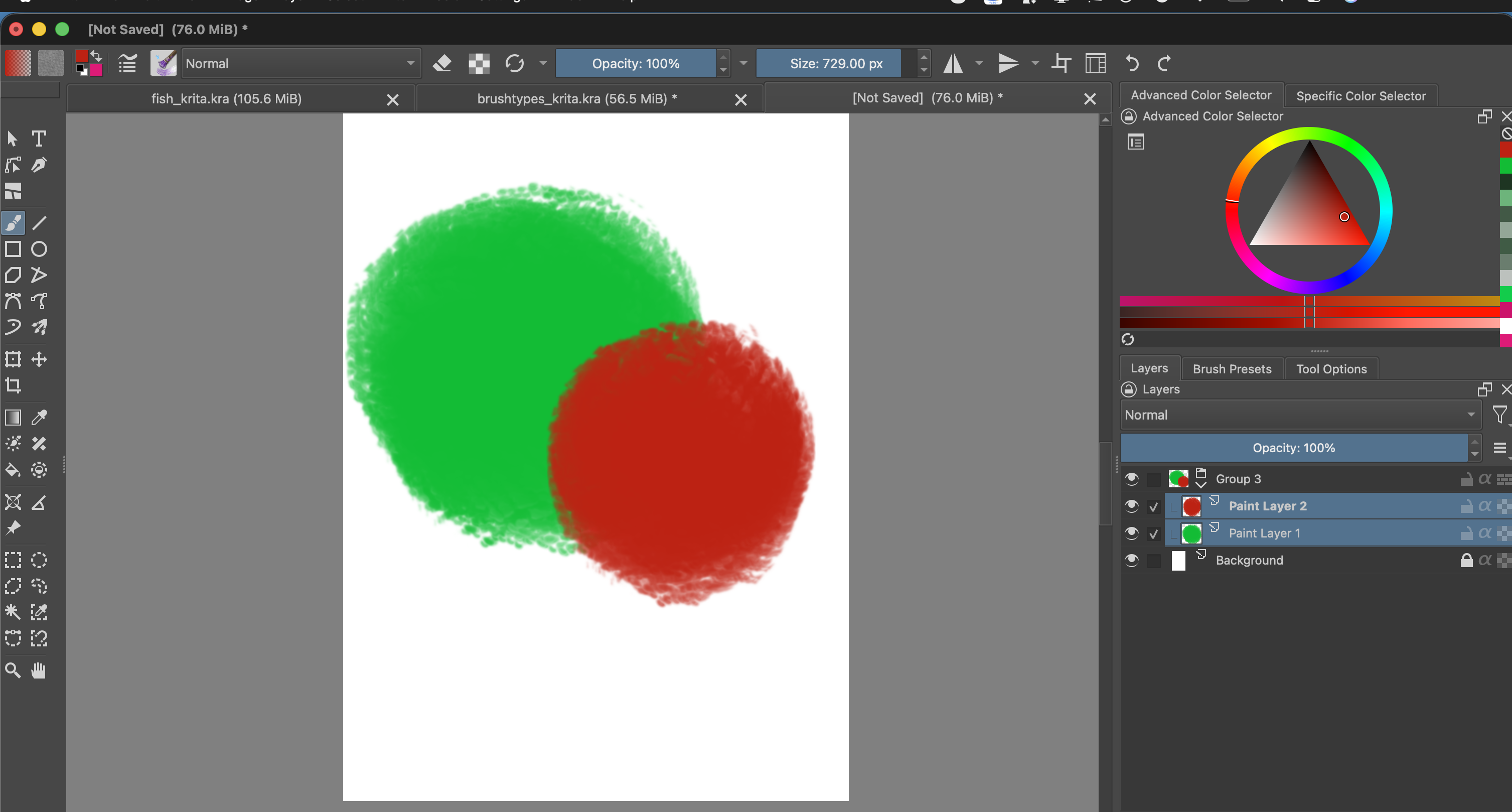Click the Redo arrow in the toolbar
Image resolution: width=1512 pixels, height=812 pixels.
click(x=1164, y=63)
